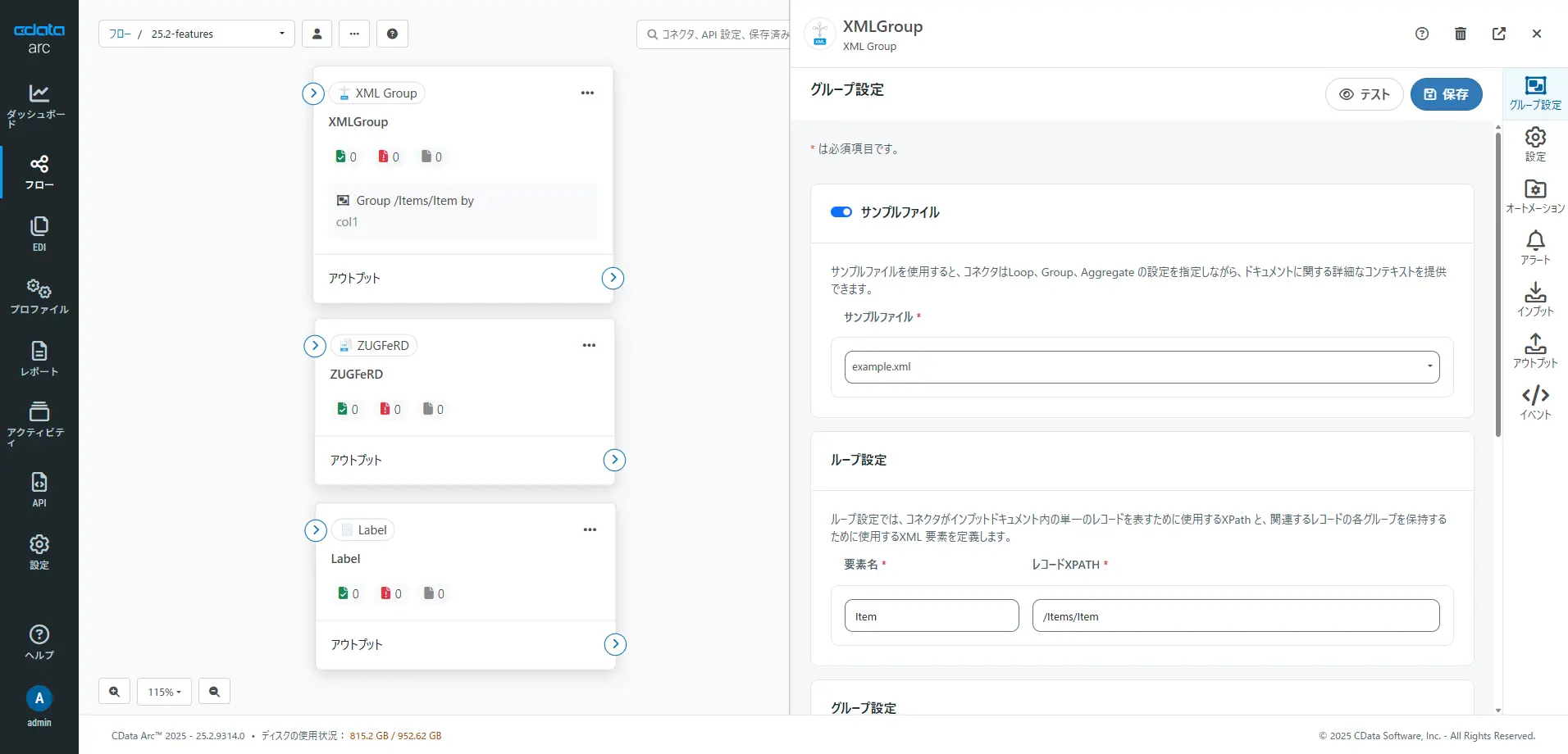Open the アクティビティ activity sidebar item
The image size is (1568, 754).
(39, 424)
